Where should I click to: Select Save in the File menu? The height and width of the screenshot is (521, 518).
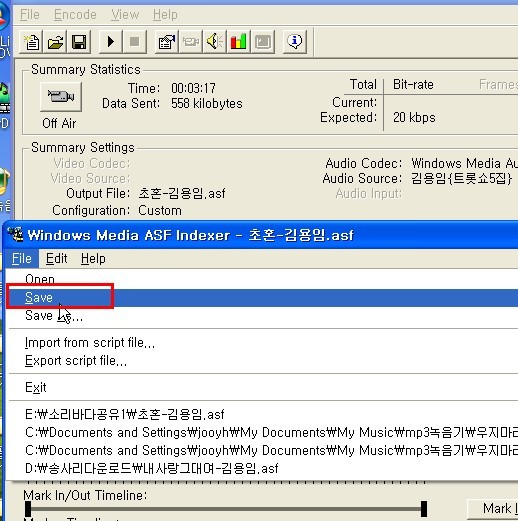262,297
